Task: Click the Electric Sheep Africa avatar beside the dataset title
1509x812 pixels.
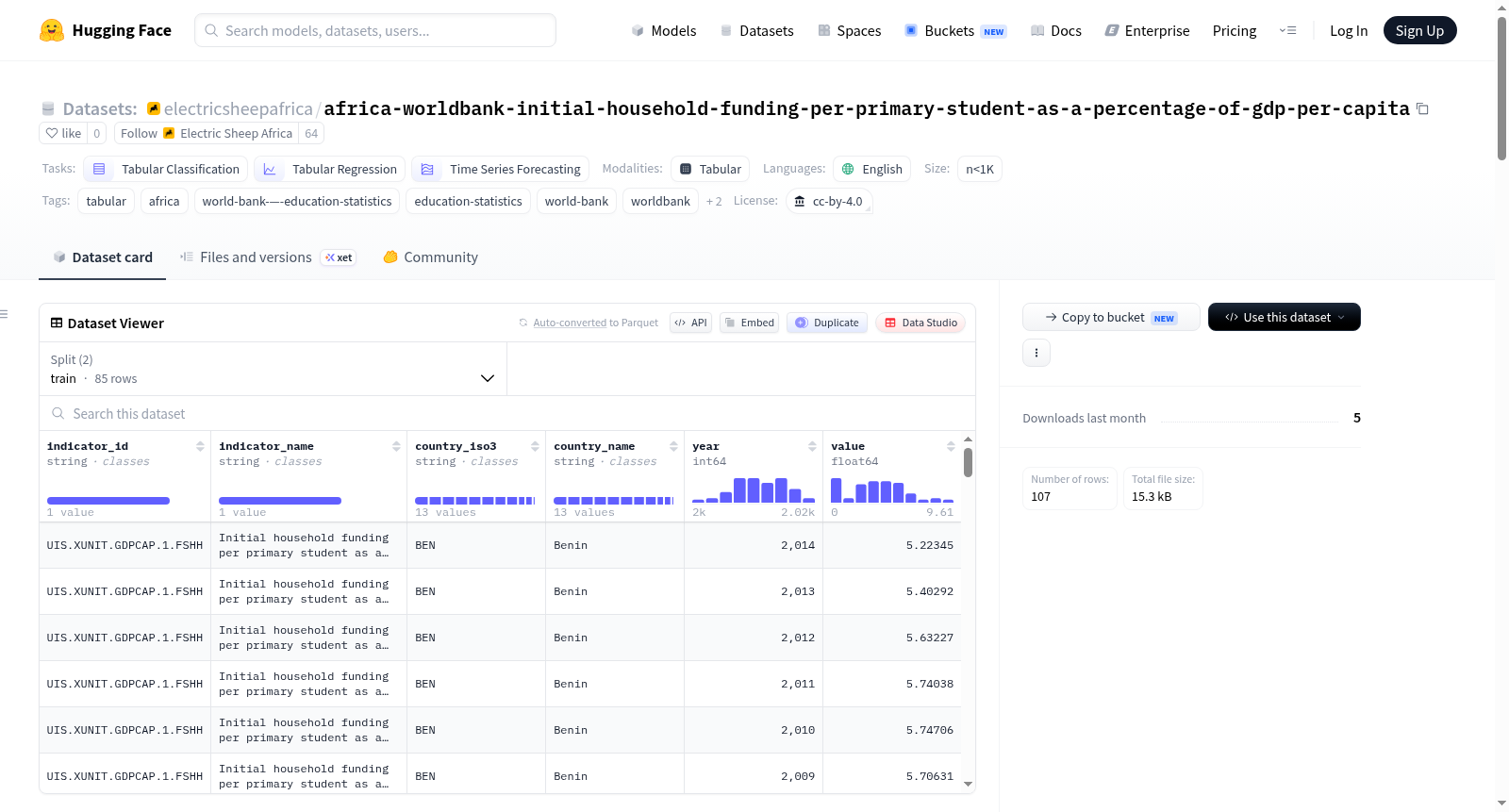Action: click(154, 108)
